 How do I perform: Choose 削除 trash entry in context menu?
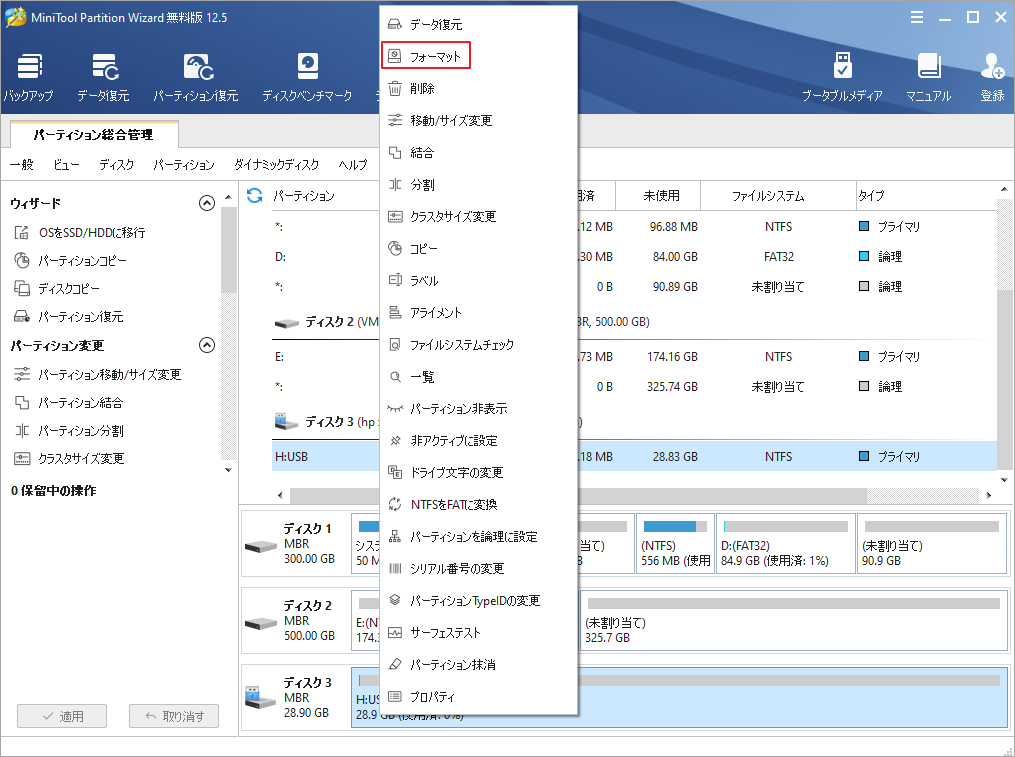pyautogui.click(x=478, y=89)
